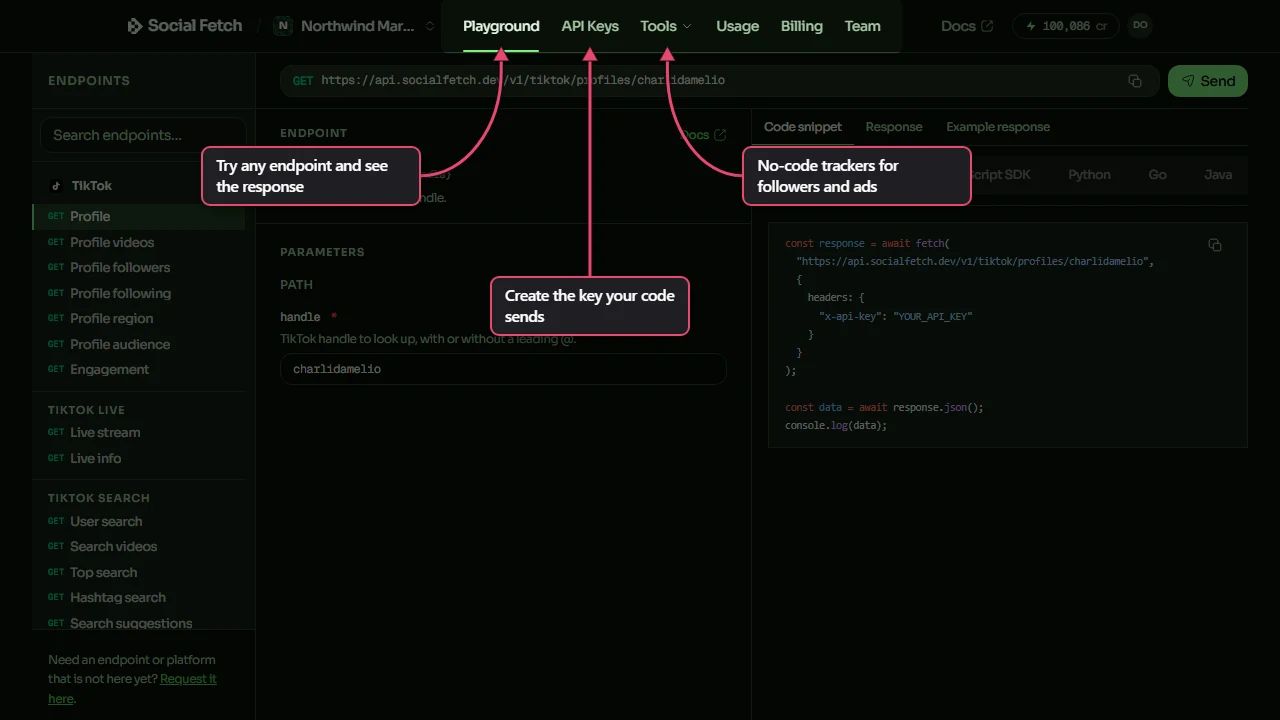Viewport: 1280px width, 720px height.
Task: Click the handle parameter input field
Action: tap(503, 369)
